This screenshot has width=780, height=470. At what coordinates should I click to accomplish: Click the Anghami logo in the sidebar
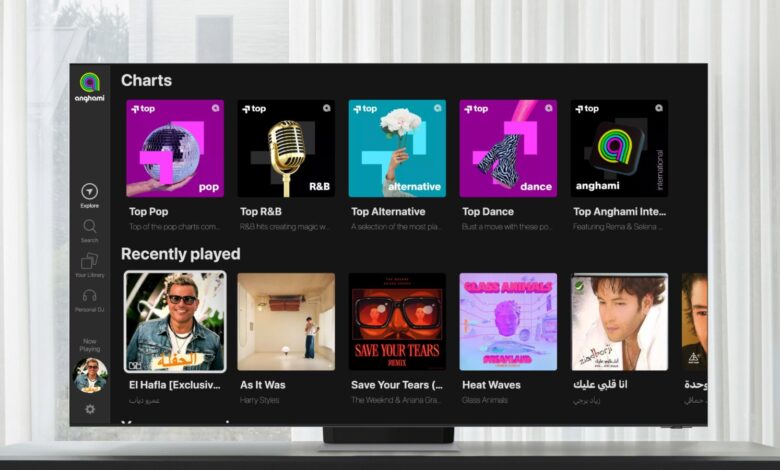tap(90, 87)
